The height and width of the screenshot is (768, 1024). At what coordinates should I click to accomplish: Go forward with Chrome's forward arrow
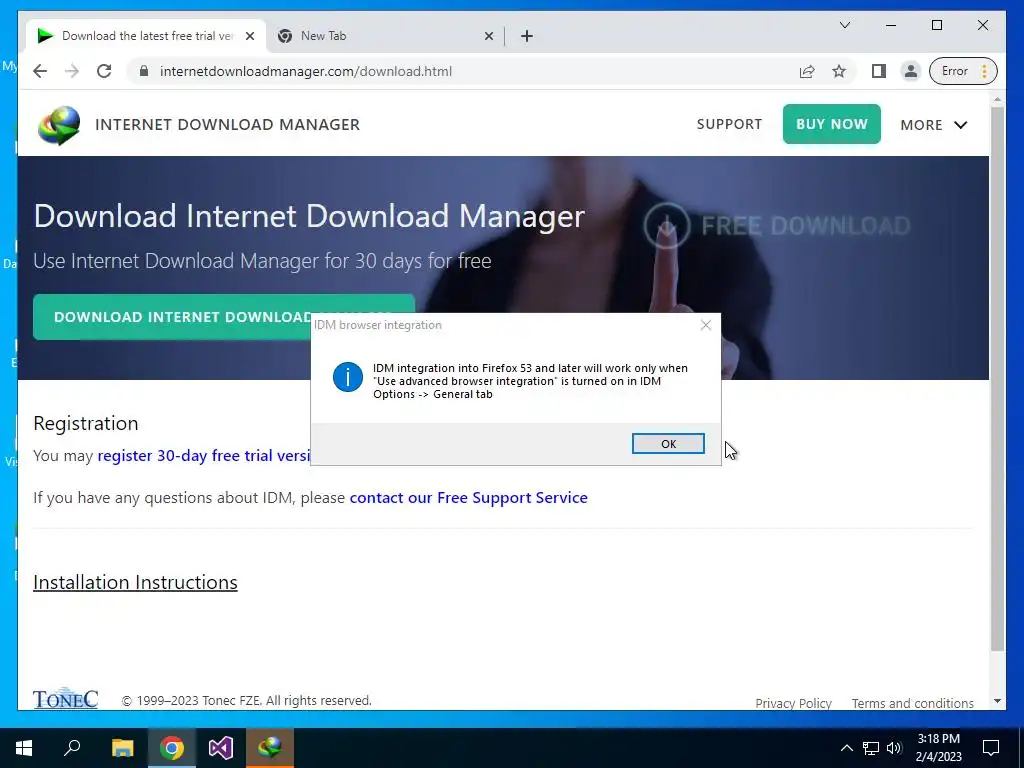72,71
